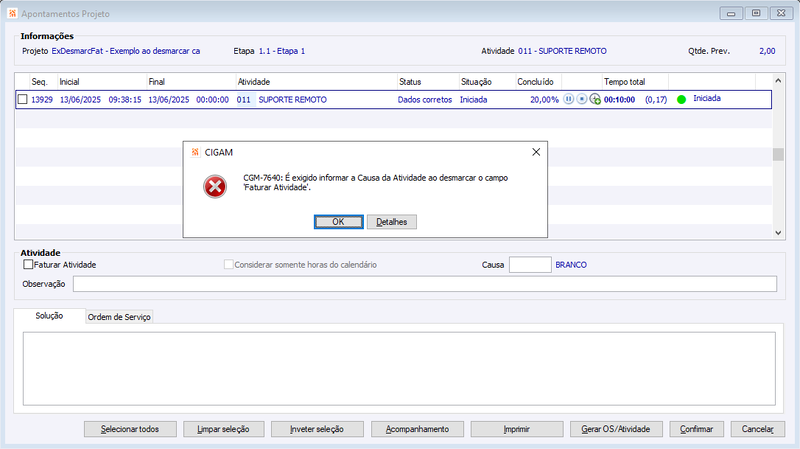
Task: Confirm with the Confirmar button
Action: 696,429
